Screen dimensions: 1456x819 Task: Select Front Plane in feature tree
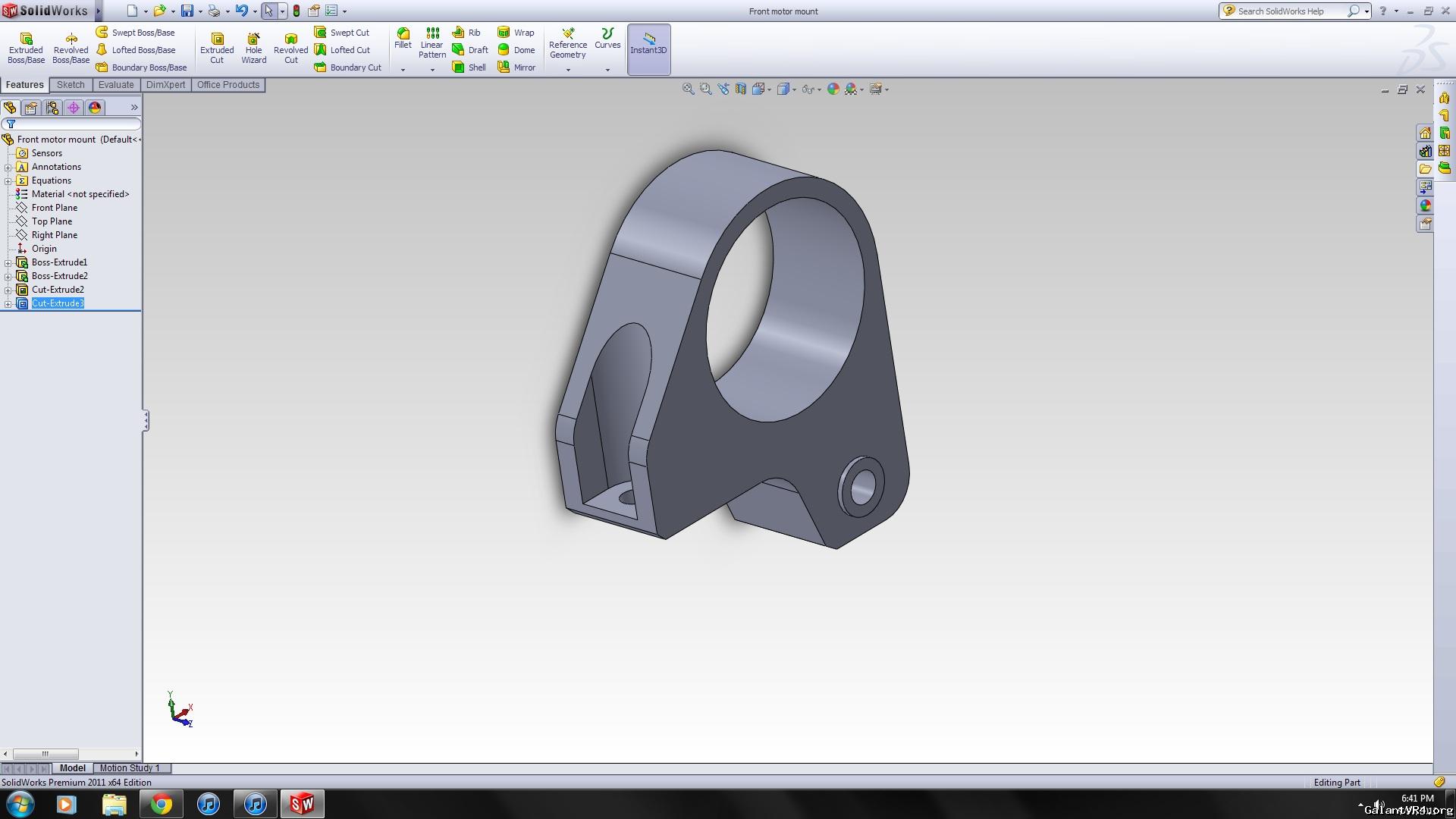tap(46, 208)
